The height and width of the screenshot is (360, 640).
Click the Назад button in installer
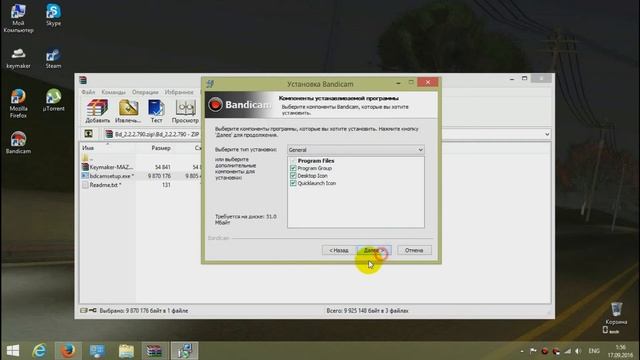[x=339, y=250]
